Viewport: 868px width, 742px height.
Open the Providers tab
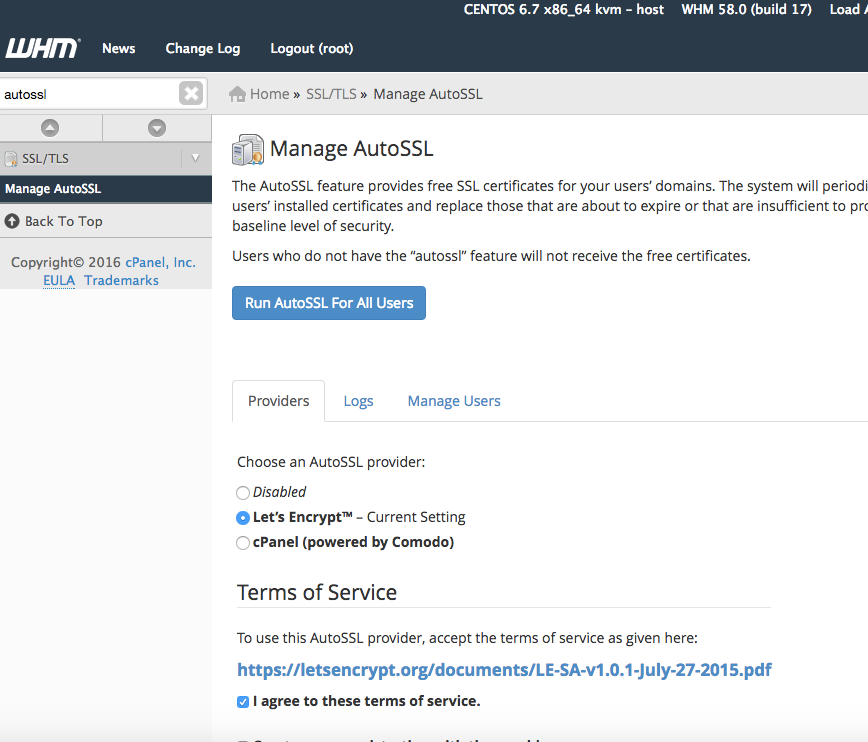[x=278, y=401]
